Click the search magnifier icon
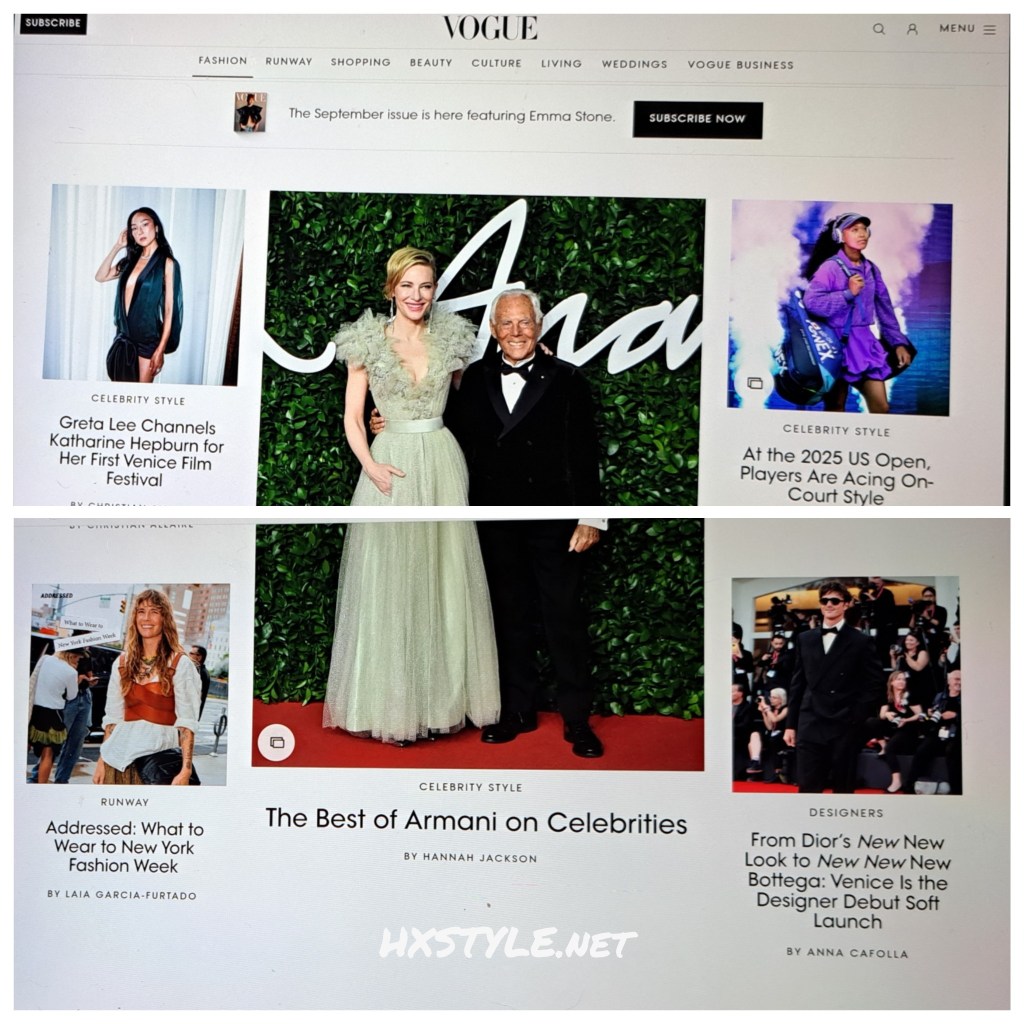 (879, 29)
